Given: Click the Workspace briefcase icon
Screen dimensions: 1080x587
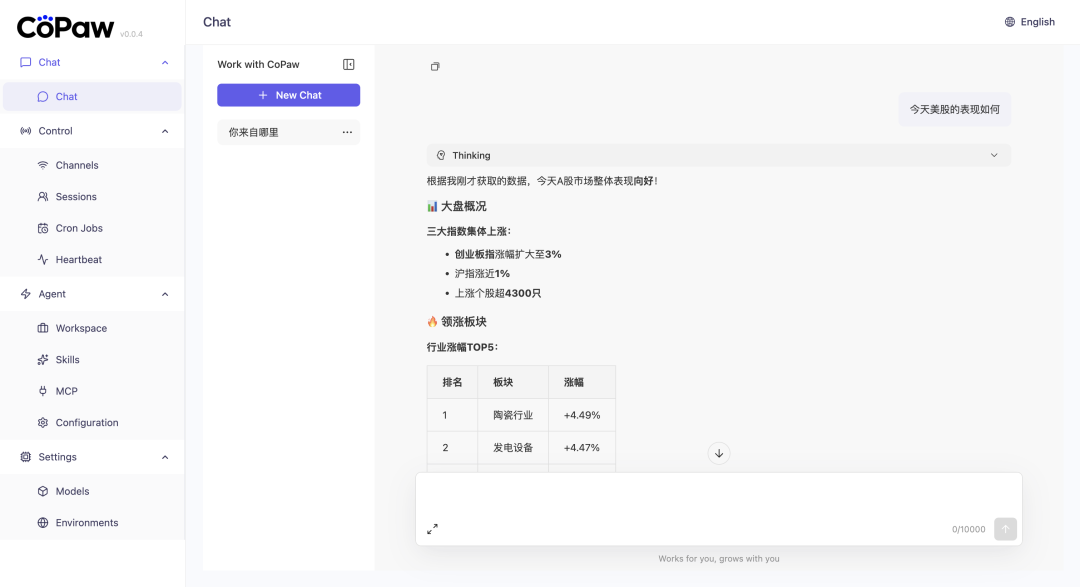Looking at the screenshot, I should [43, 328].
